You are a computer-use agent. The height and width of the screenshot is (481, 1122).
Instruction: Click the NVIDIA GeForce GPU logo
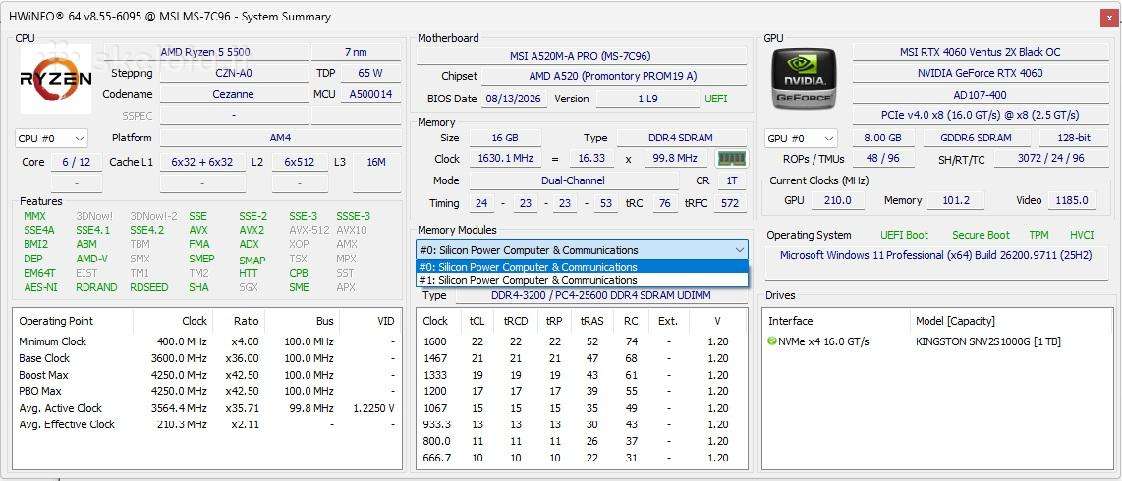pos(803,78)
